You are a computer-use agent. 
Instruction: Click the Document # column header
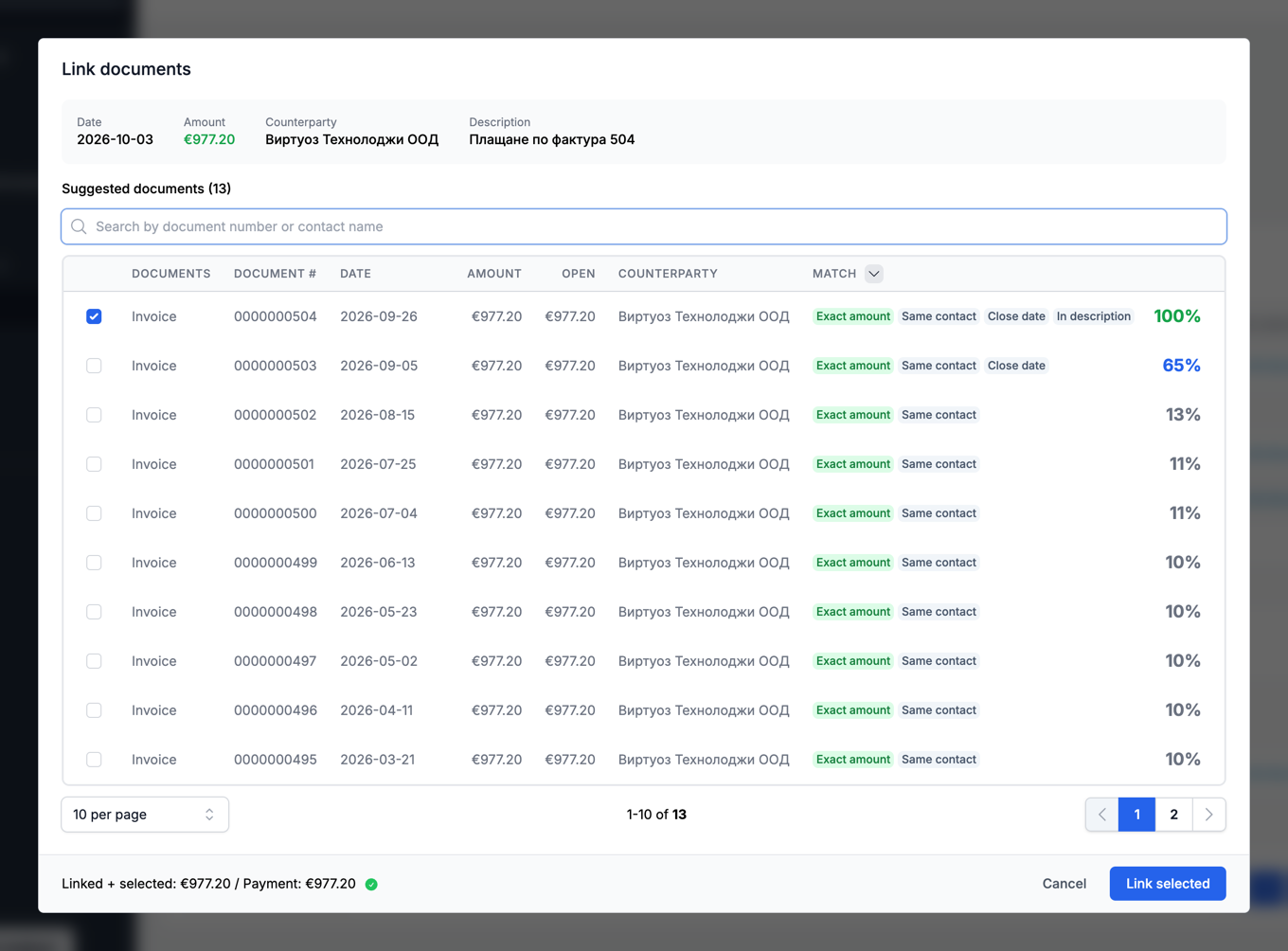pos(275,274)
